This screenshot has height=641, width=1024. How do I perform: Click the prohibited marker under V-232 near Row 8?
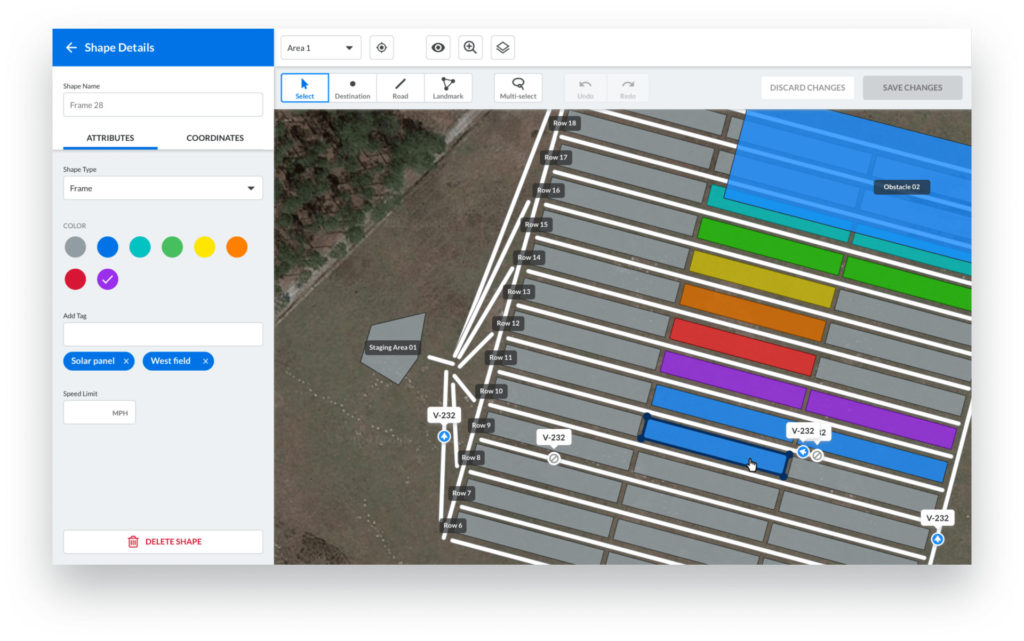click(554, 458)
